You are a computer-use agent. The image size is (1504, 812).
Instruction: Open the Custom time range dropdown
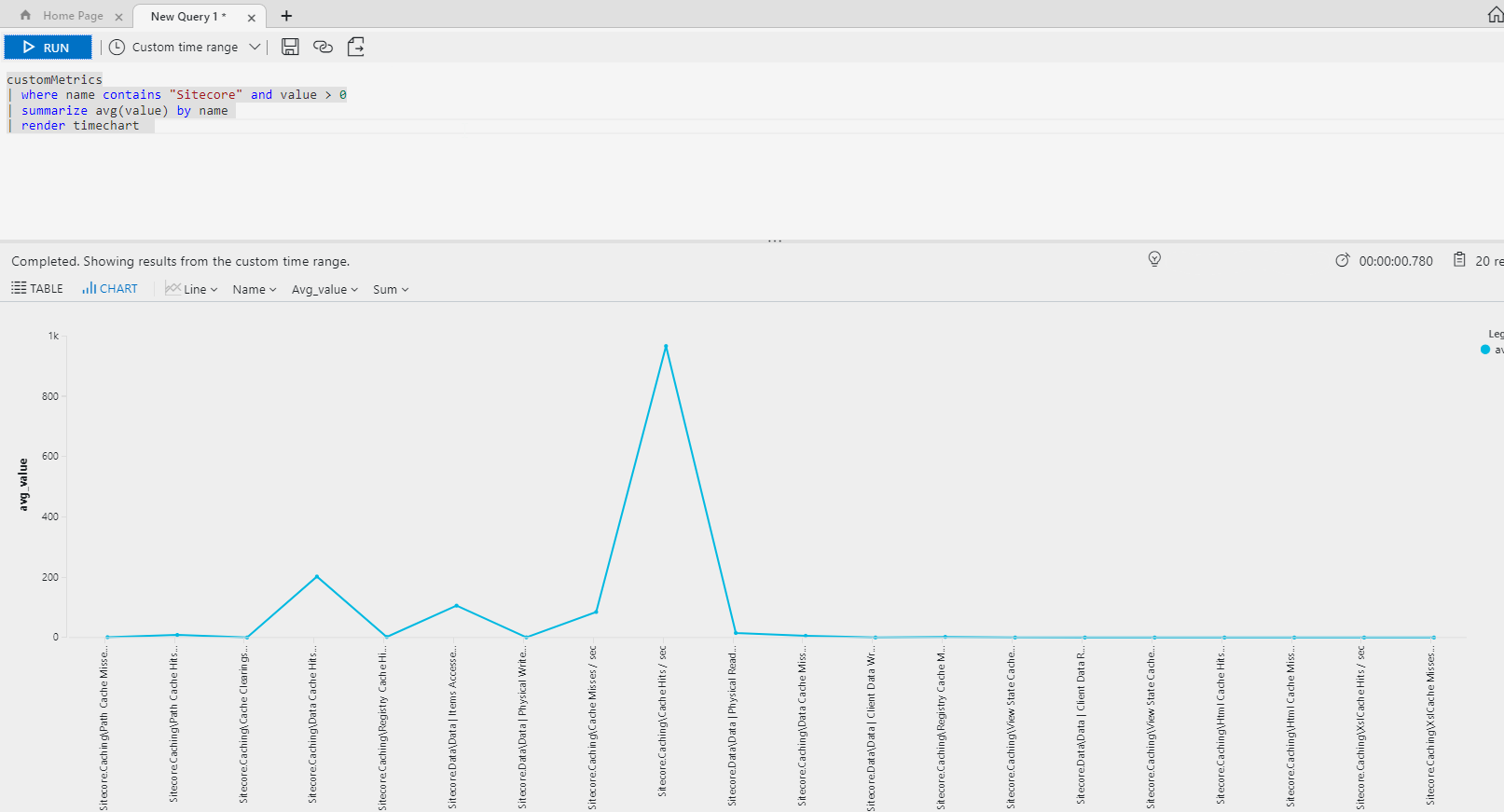coord(185,47)
